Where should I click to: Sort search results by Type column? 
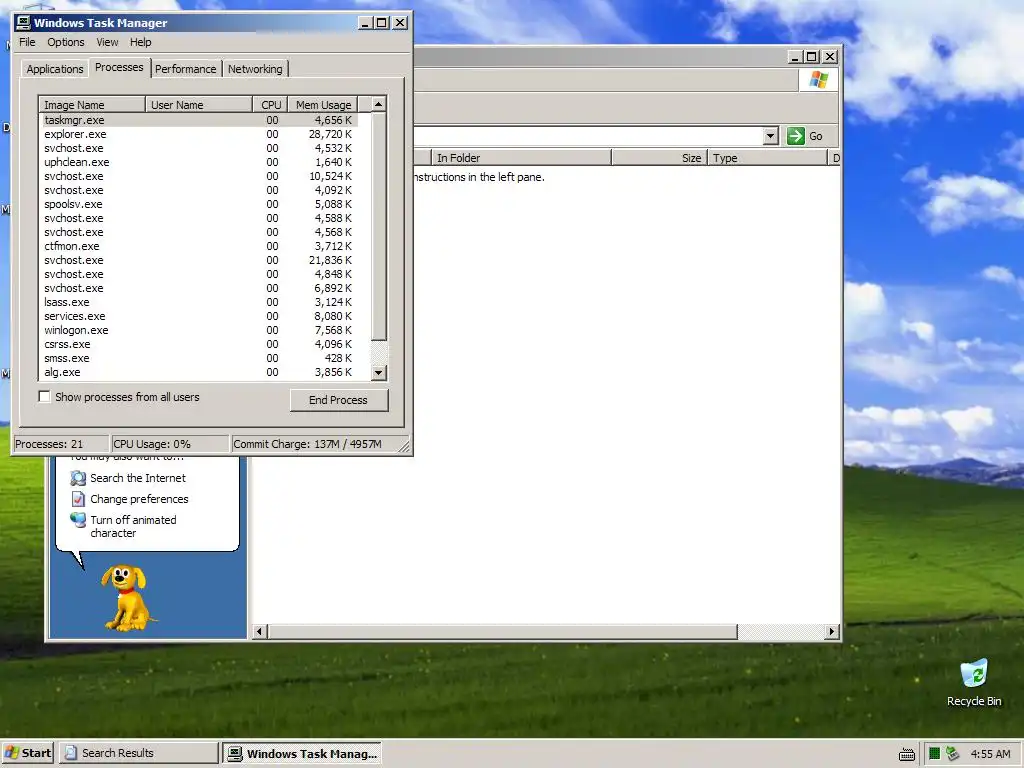[x=767, y=158]
